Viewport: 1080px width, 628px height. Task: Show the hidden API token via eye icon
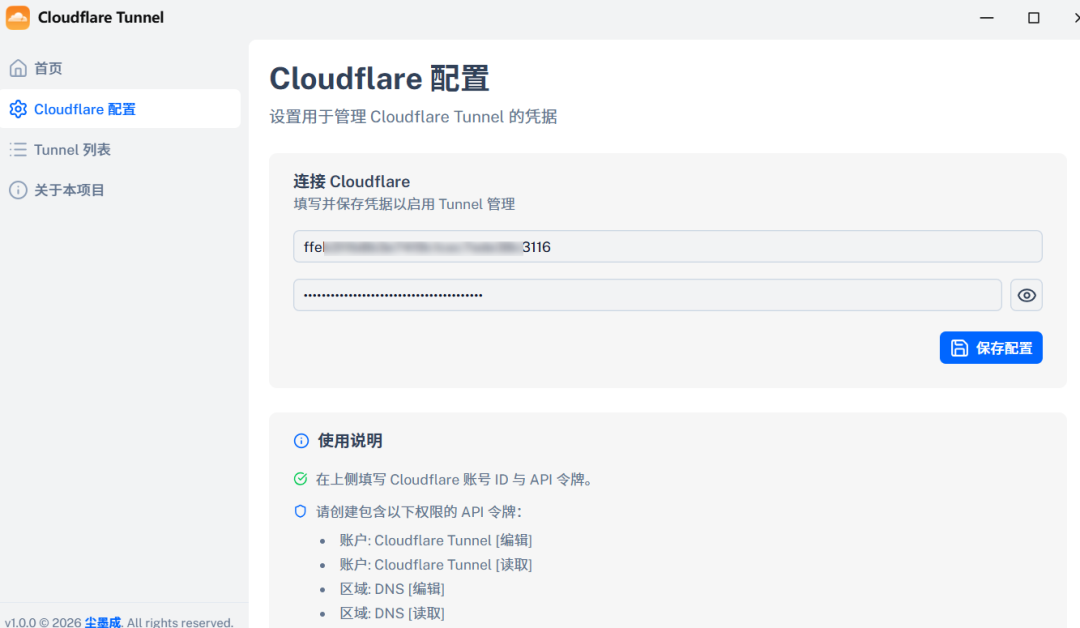pos(1026,295)
